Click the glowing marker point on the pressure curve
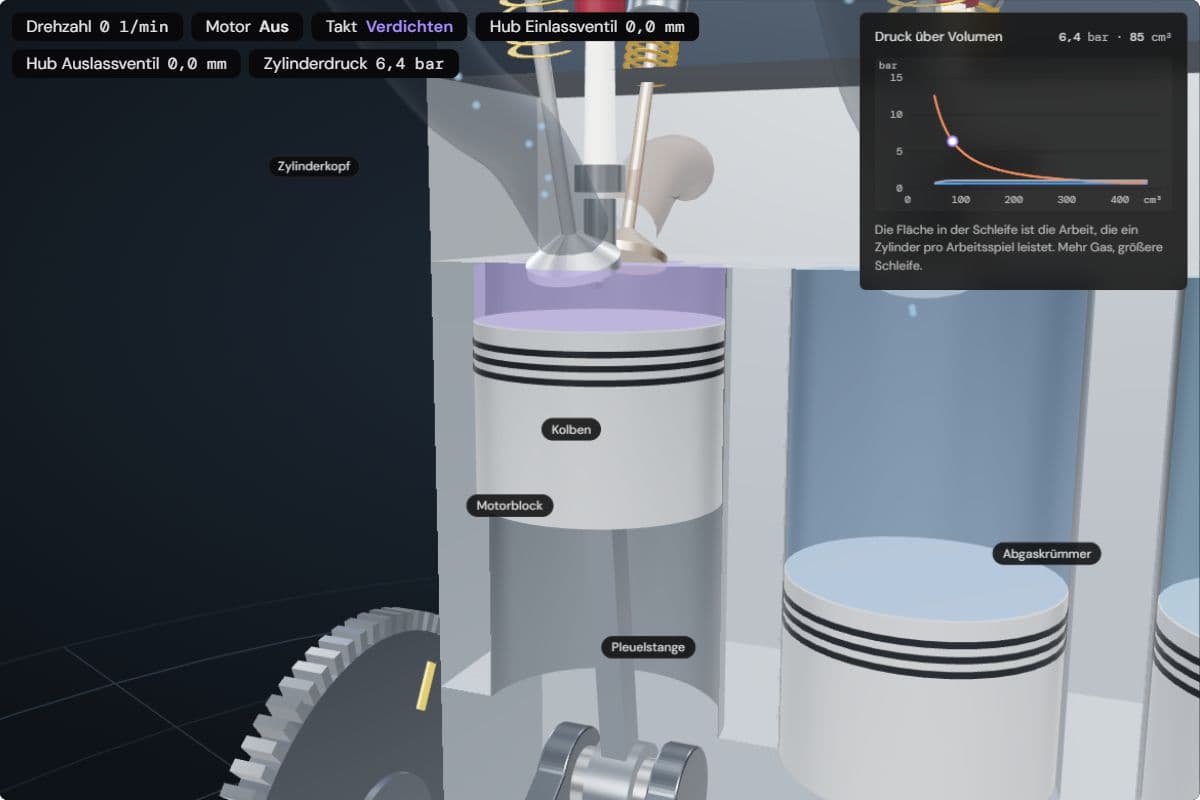Screen dimensions: 1200x800 click(x=952, y=142)
